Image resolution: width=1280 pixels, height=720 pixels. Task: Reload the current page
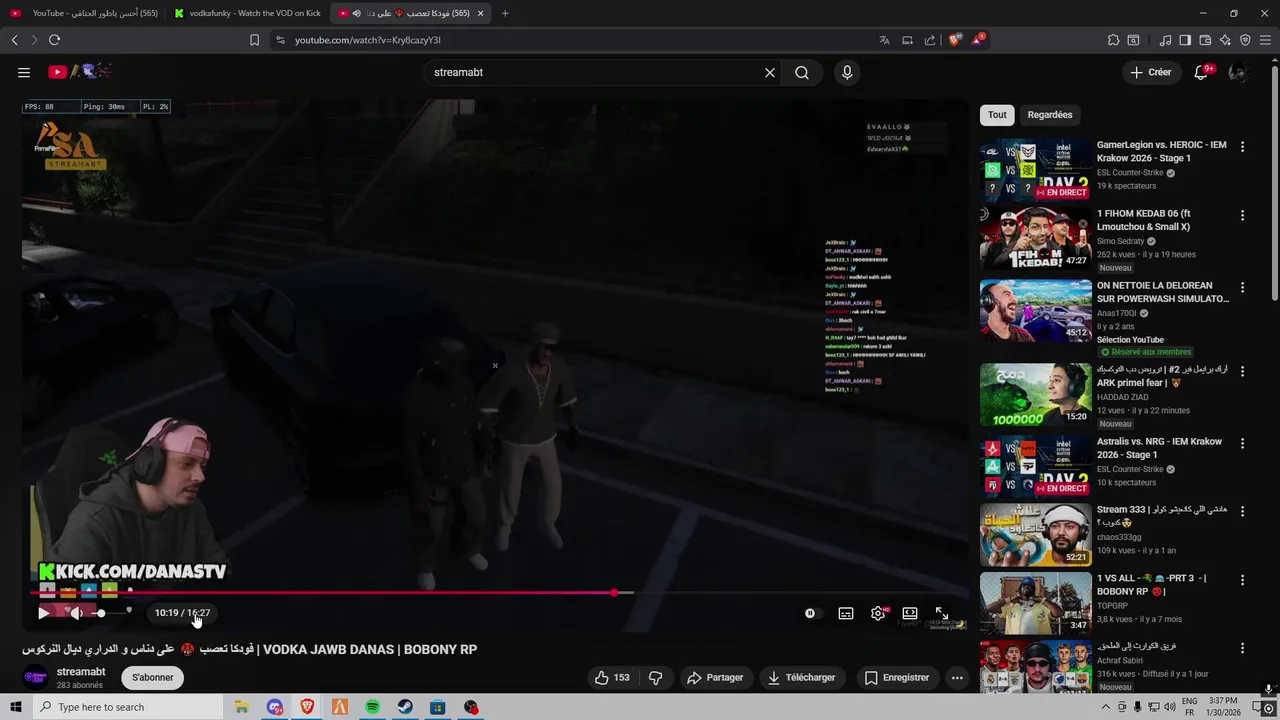(54, 40)
